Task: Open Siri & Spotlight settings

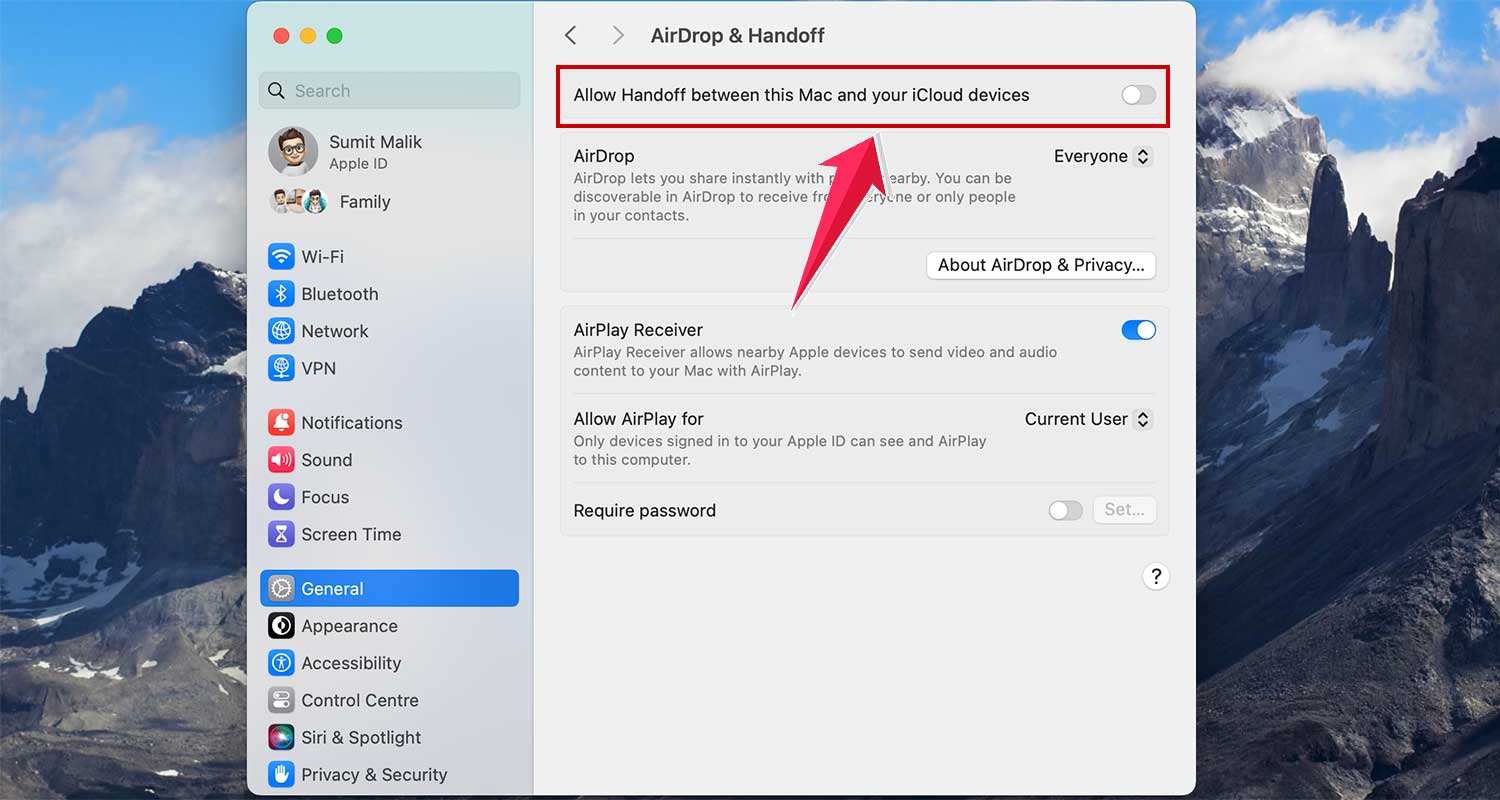Action: [281, 737]
